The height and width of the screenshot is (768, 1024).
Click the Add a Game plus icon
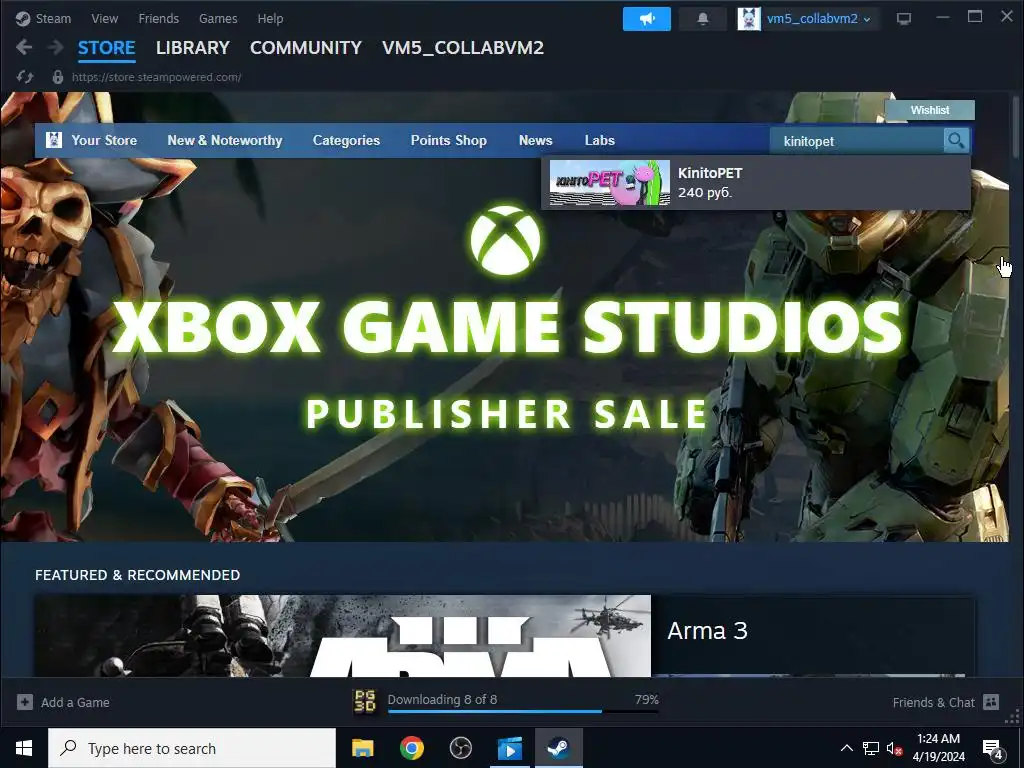(x=25, y=702)
